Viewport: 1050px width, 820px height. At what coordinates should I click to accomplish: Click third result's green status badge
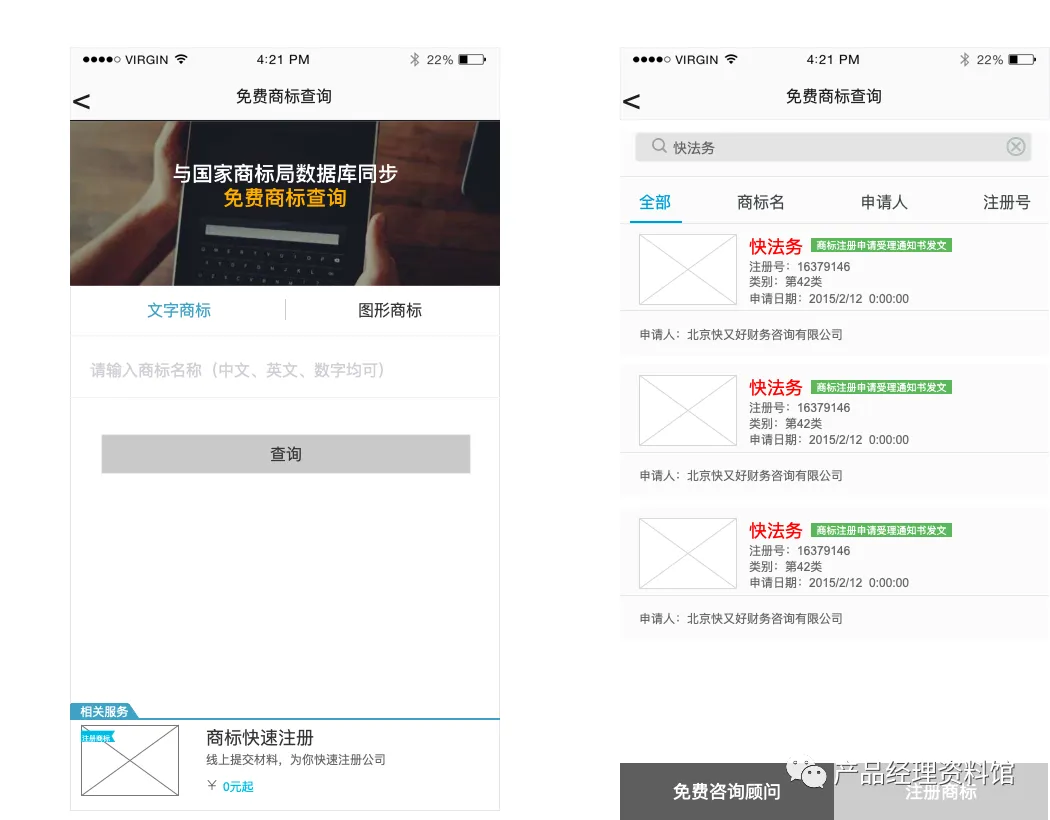881,530
